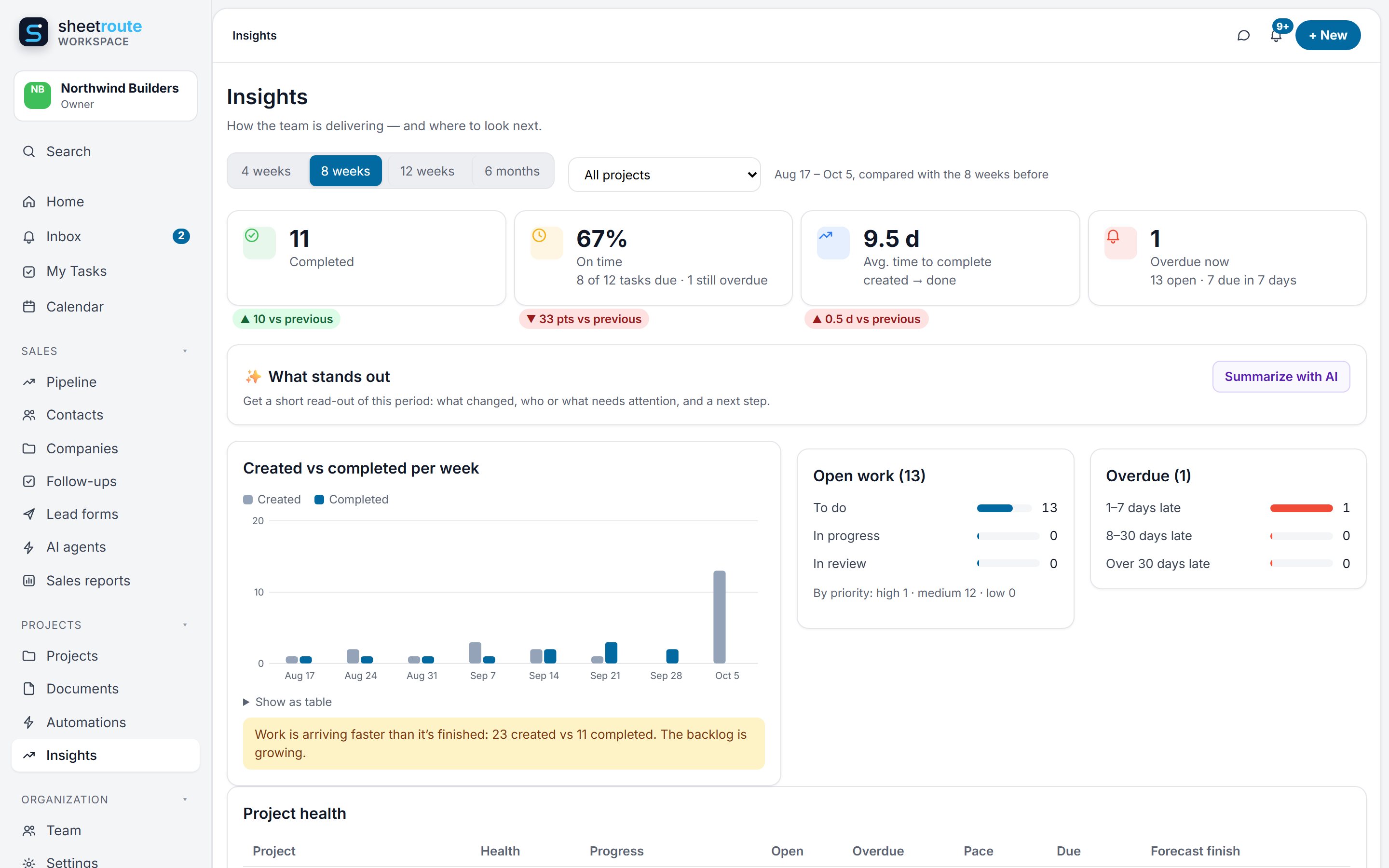Expand the Show as table disclosure
1389x868 pixels.
pos(287,702)
